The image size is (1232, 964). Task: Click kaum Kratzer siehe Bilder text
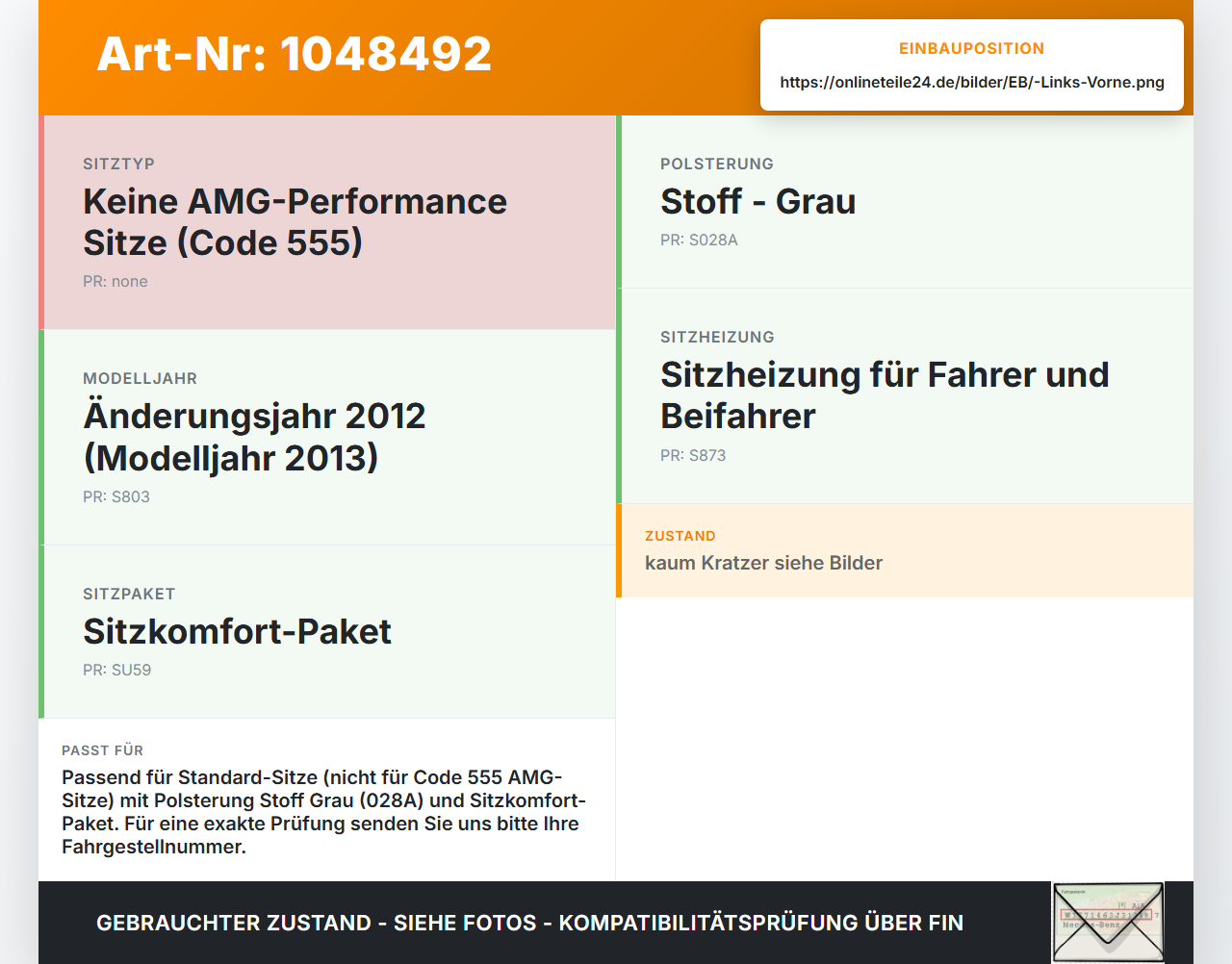point(763,564)
